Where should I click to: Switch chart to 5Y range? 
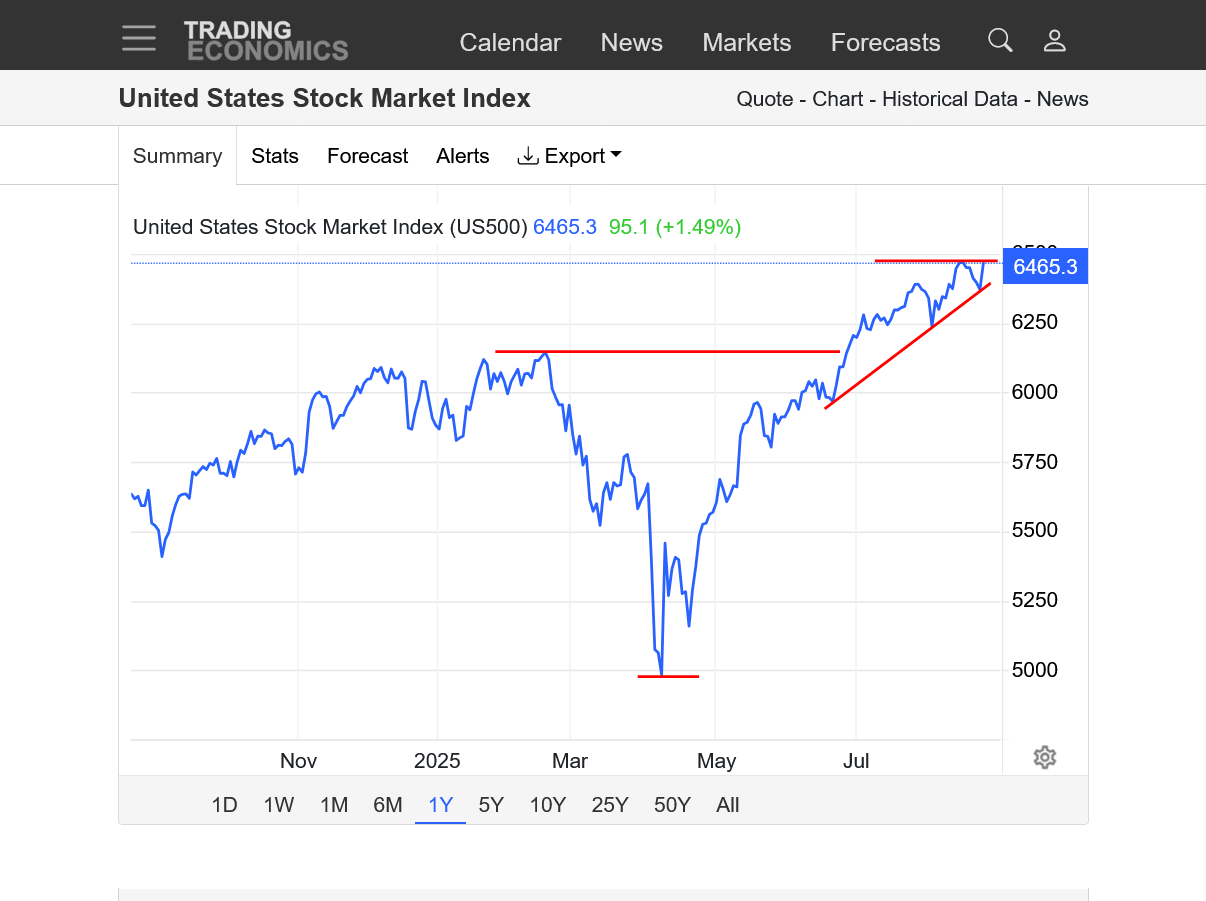pos(491,805)
